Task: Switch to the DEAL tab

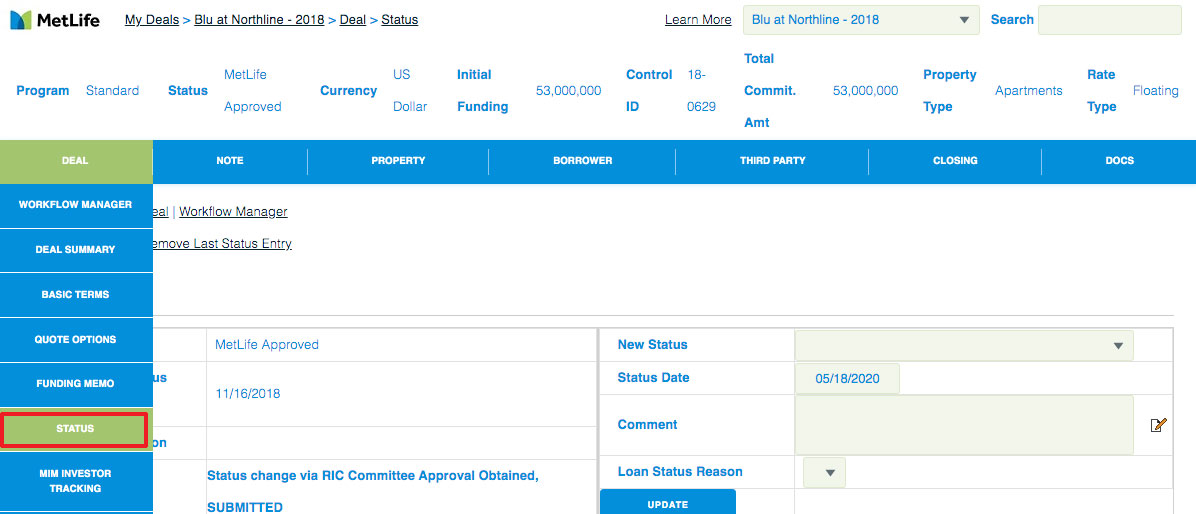Action: click(76, 161)
